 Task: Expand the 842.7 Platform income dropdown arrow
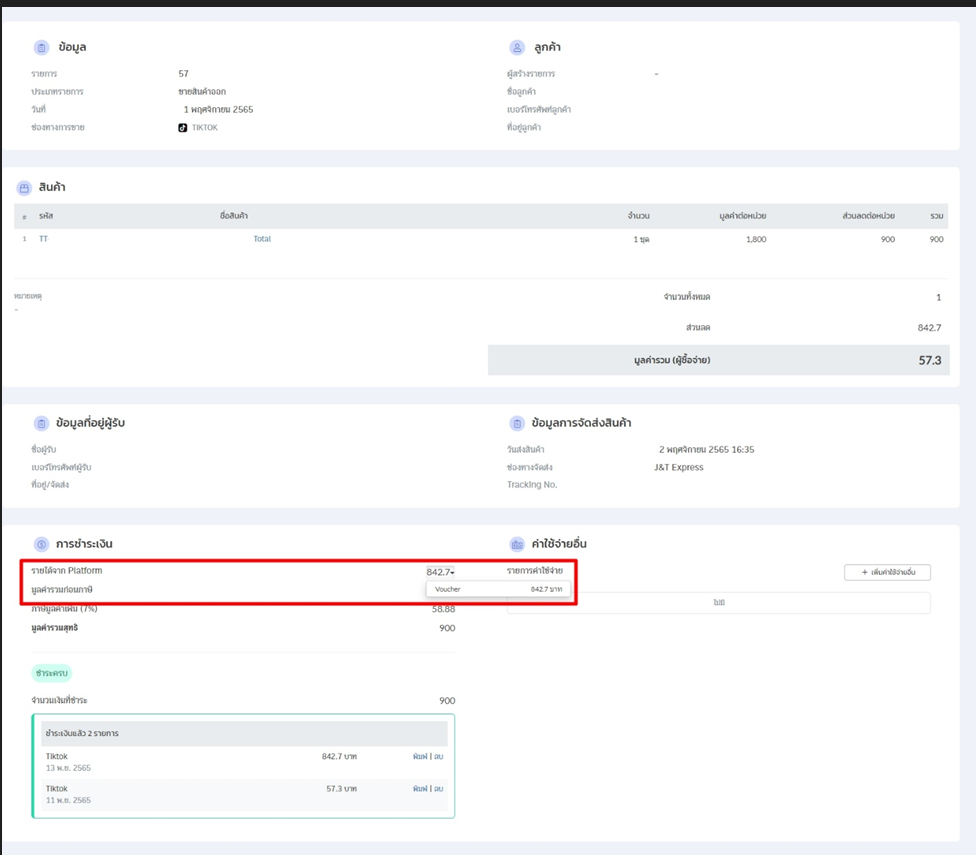point(453,572)
